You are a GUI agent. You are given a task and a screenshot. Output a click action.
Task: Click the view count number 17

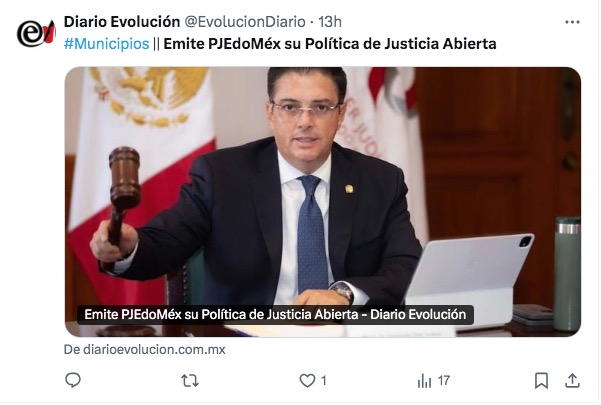click(443, 381)
